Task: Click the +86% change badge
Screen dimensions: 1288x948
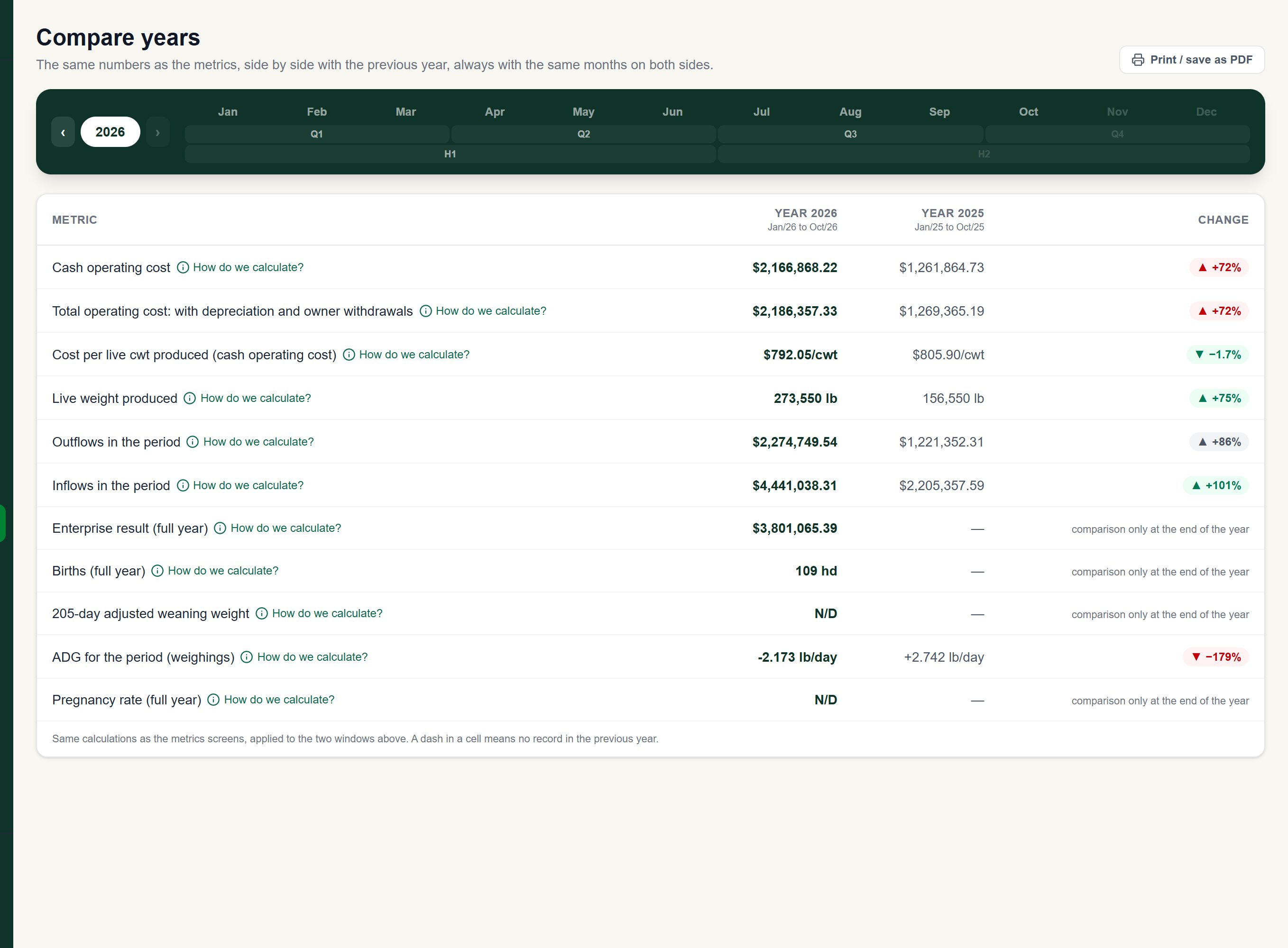Action: (x=1219, y=442)
